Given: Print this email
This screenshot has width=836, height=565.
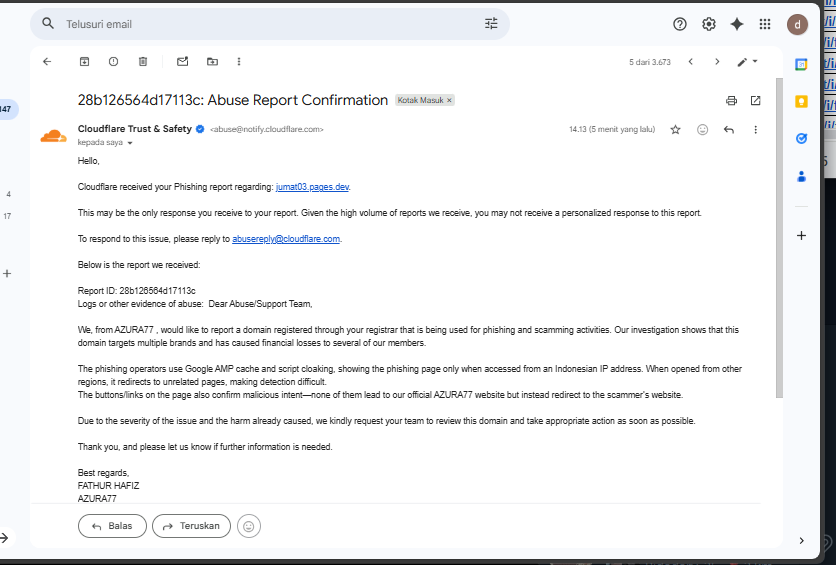Looking at the screenshot, I should pos(732,100).
